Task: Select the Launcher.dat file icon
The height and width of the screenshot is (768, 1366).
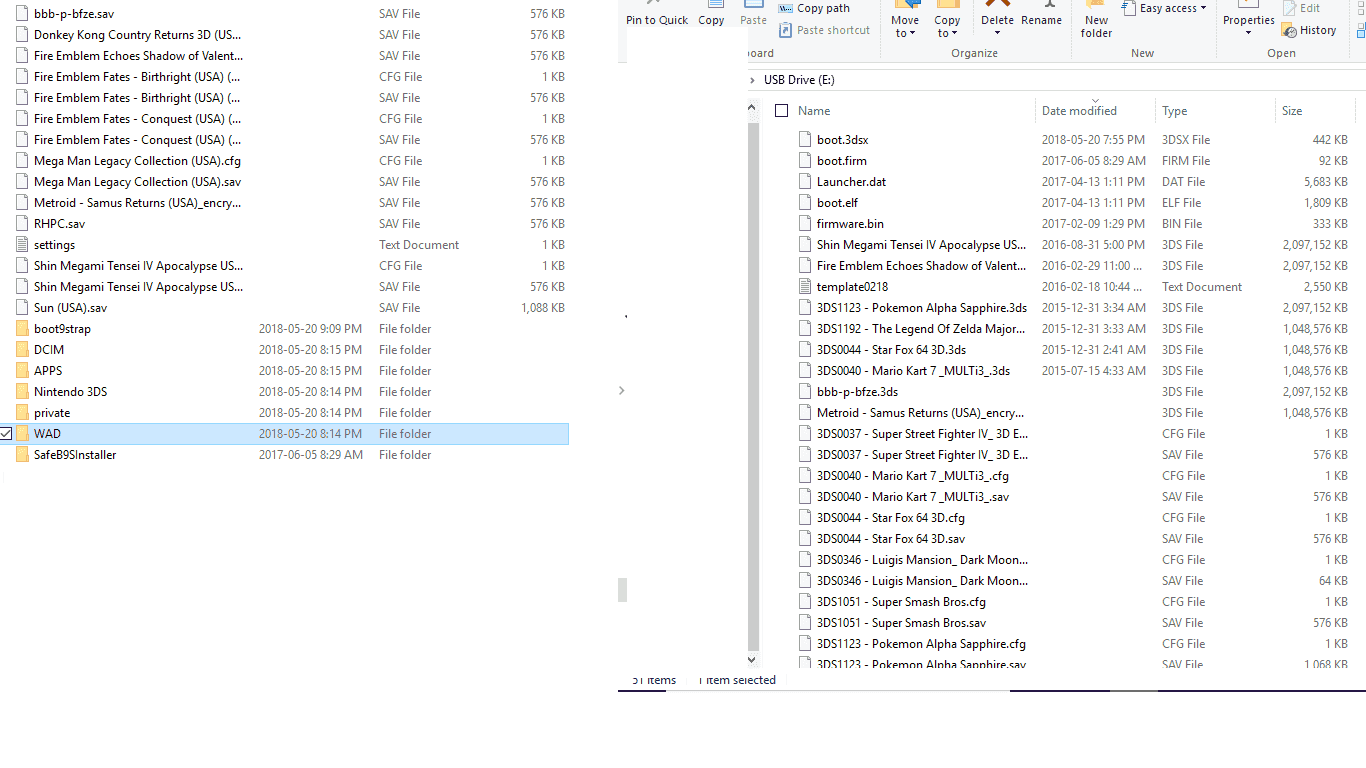Action: (x=806, y=182)
